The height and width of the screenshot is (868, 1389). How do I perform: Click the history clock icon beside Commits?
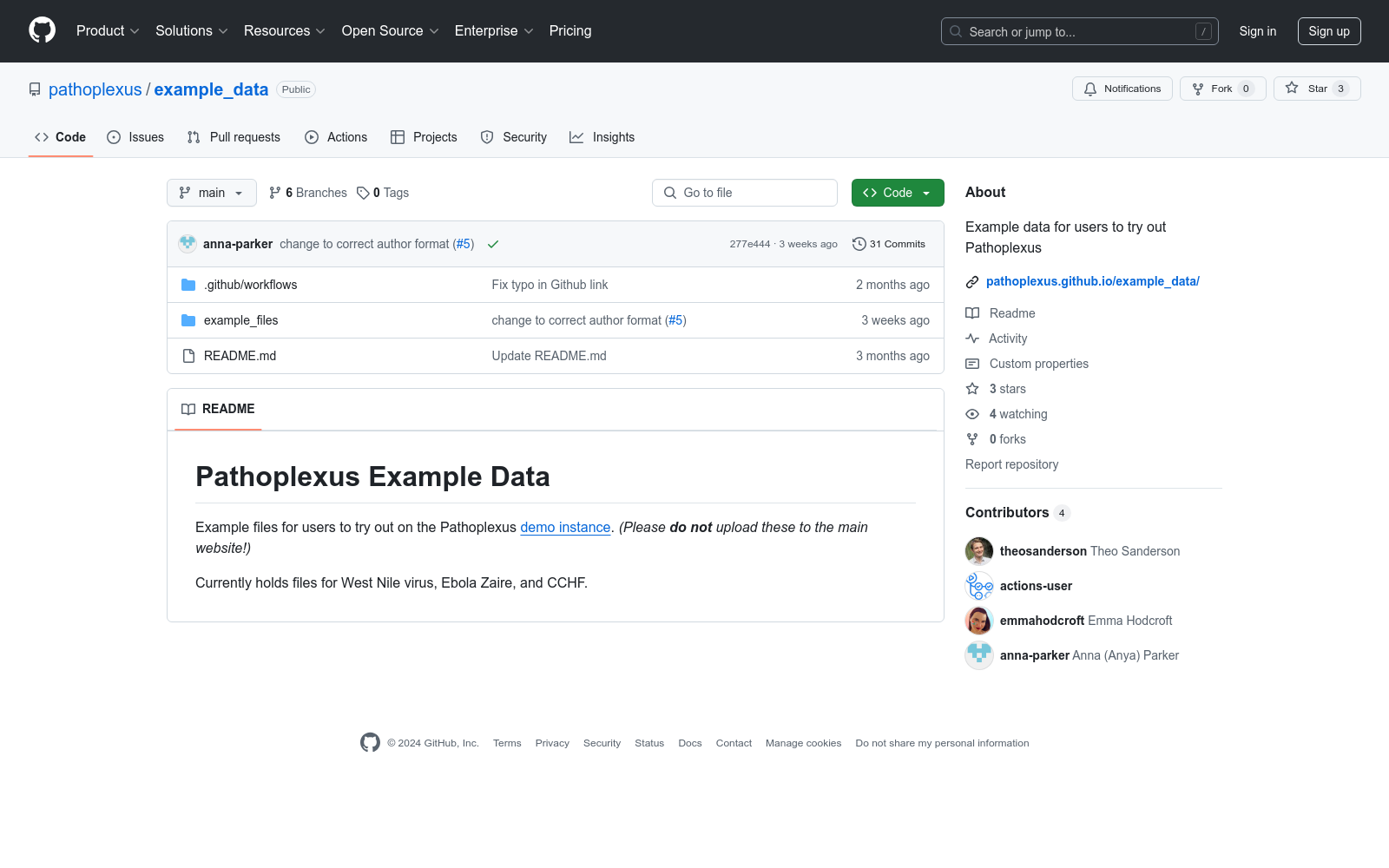(859, 244)
